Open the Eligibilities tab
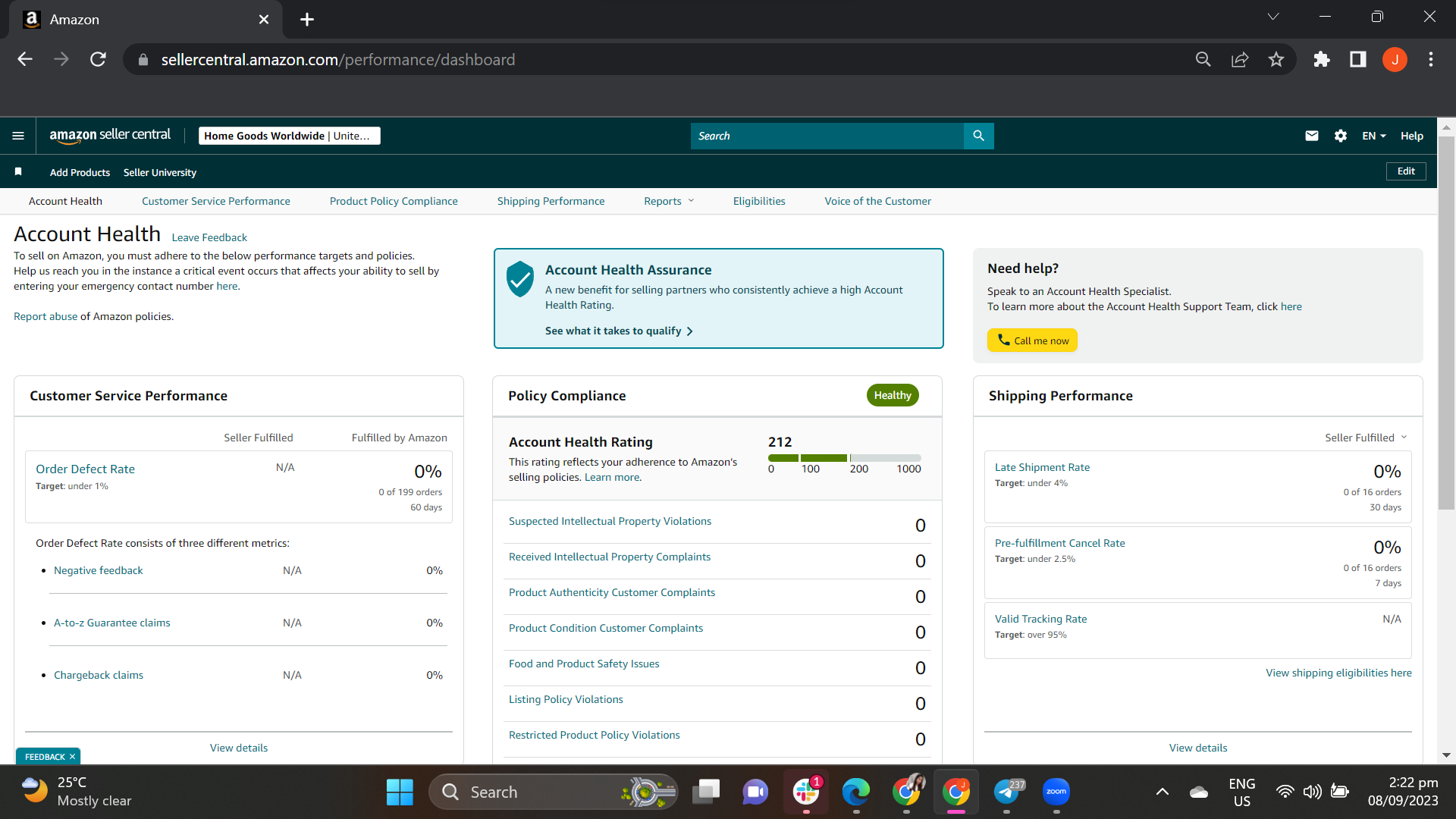Image resolution: width=1456 pixels, height=819 pixels. click(x=759, y=201)
